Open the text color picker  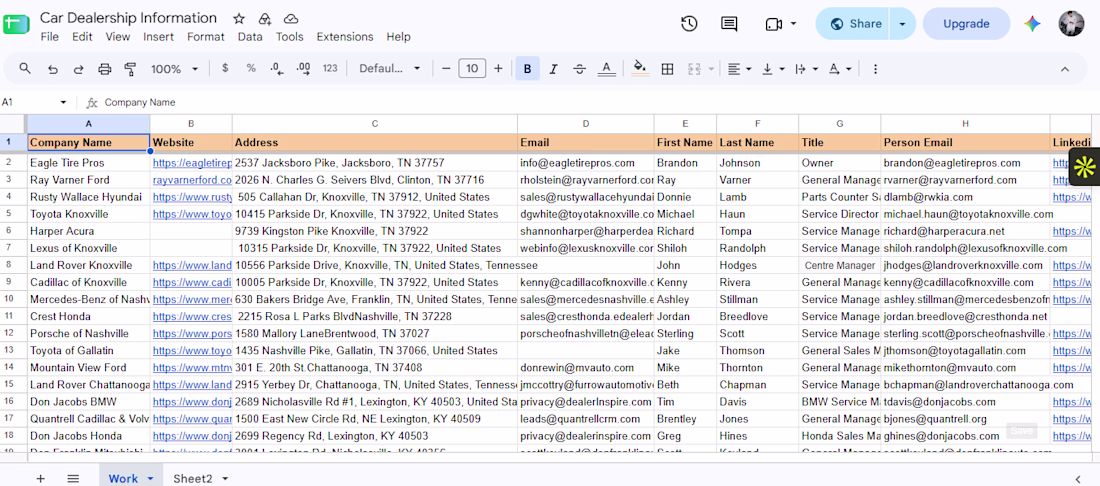pos(606,69)
